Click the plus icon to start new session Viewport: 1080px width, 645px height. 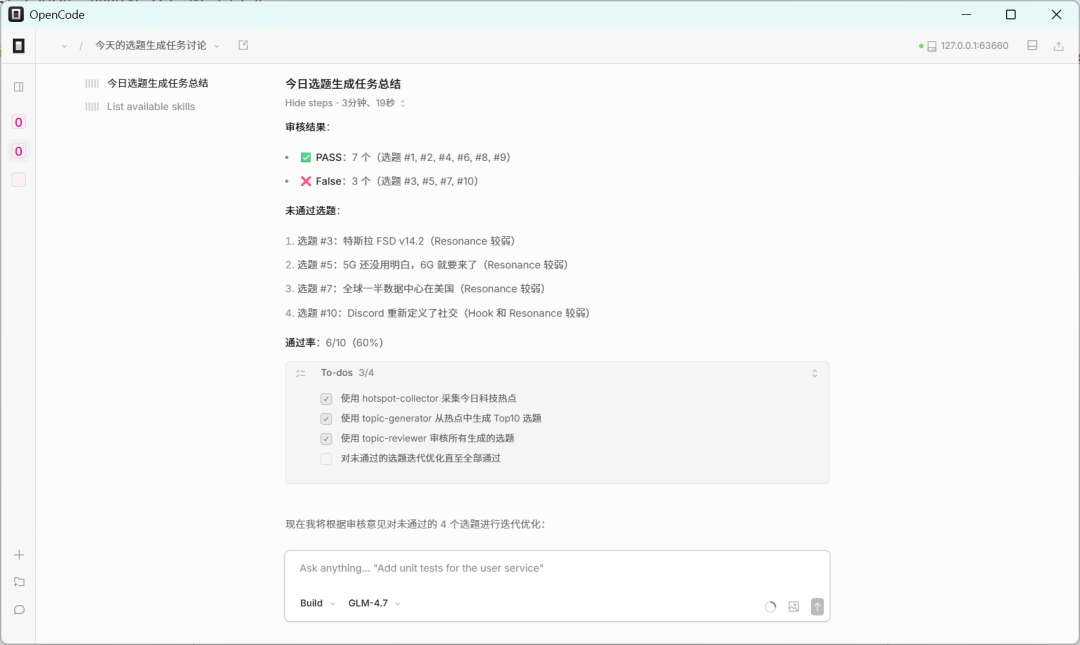coord(19,554)
